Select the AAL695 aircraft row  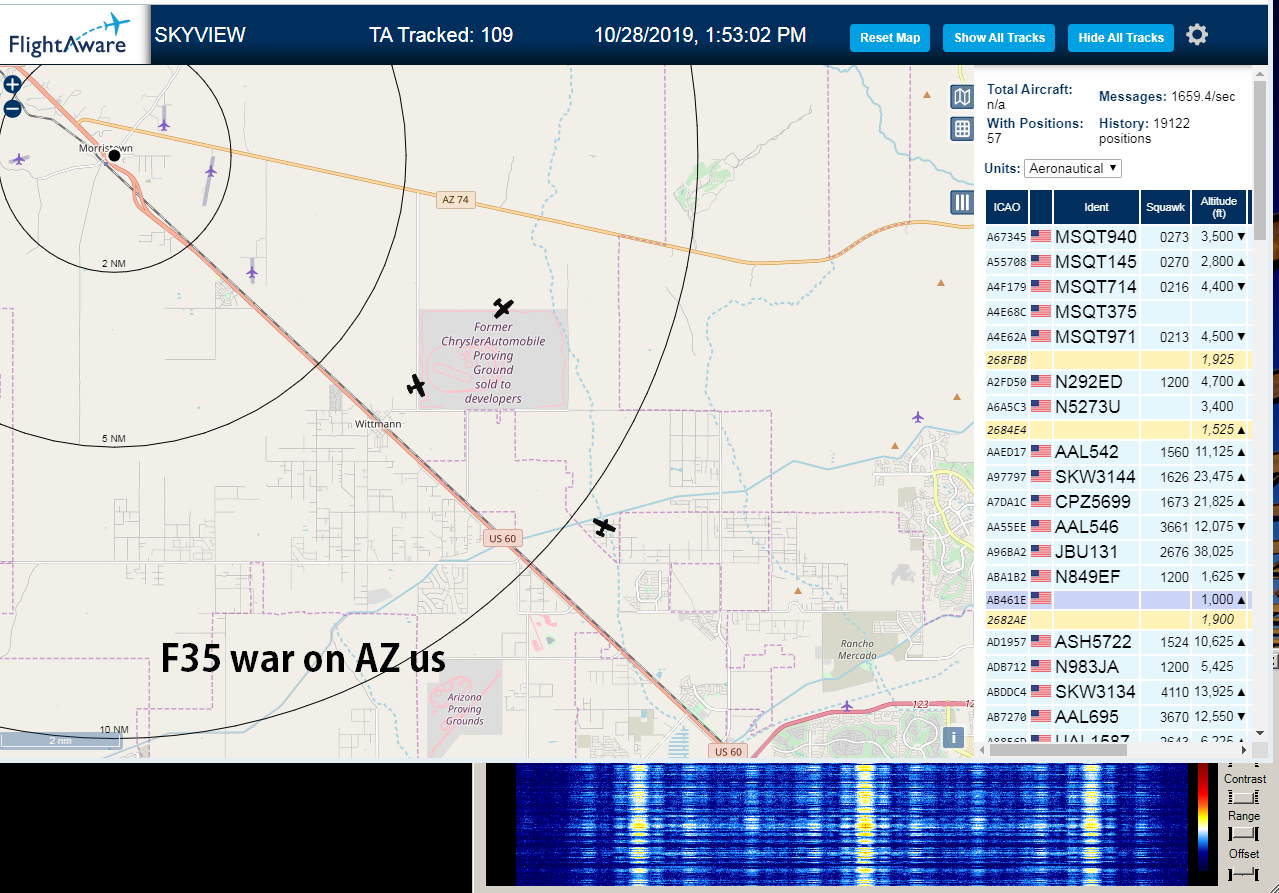click(x=1117, y=716)
